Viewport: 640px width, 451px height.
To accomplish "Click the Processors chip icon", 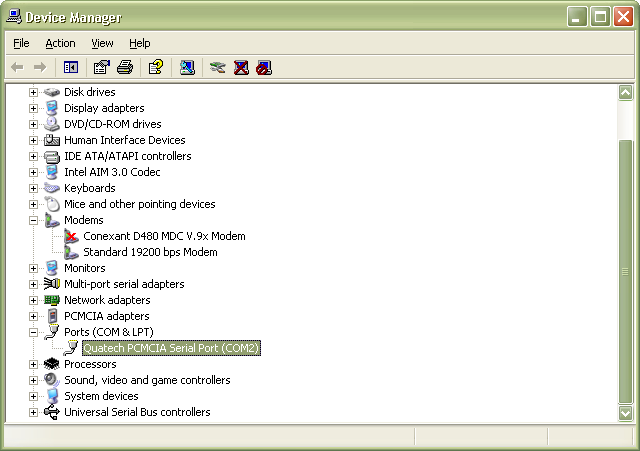I will coord(52,364).
